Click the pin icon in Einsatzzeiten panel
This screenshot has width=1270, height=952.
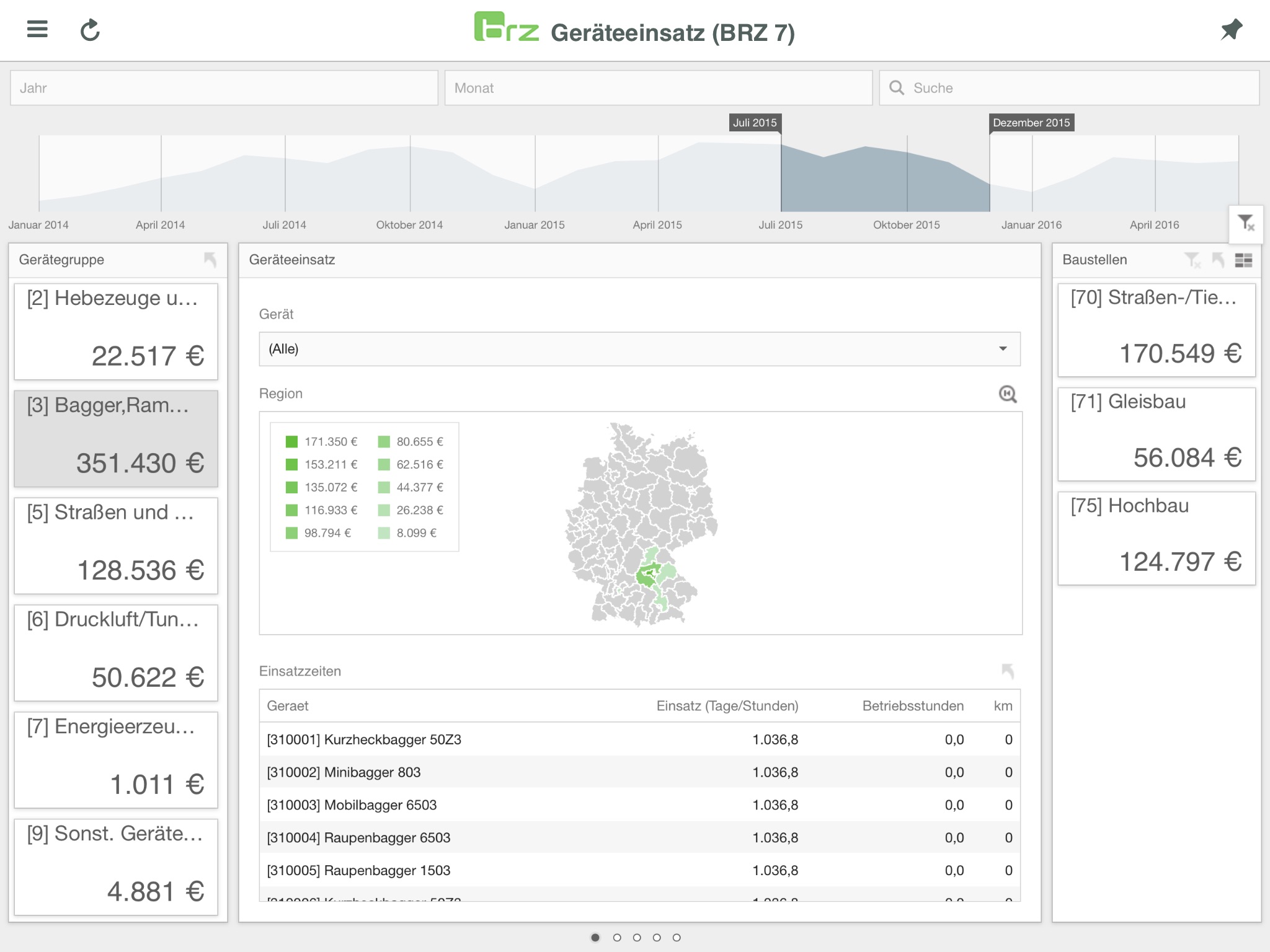(x=1007, y=670)
